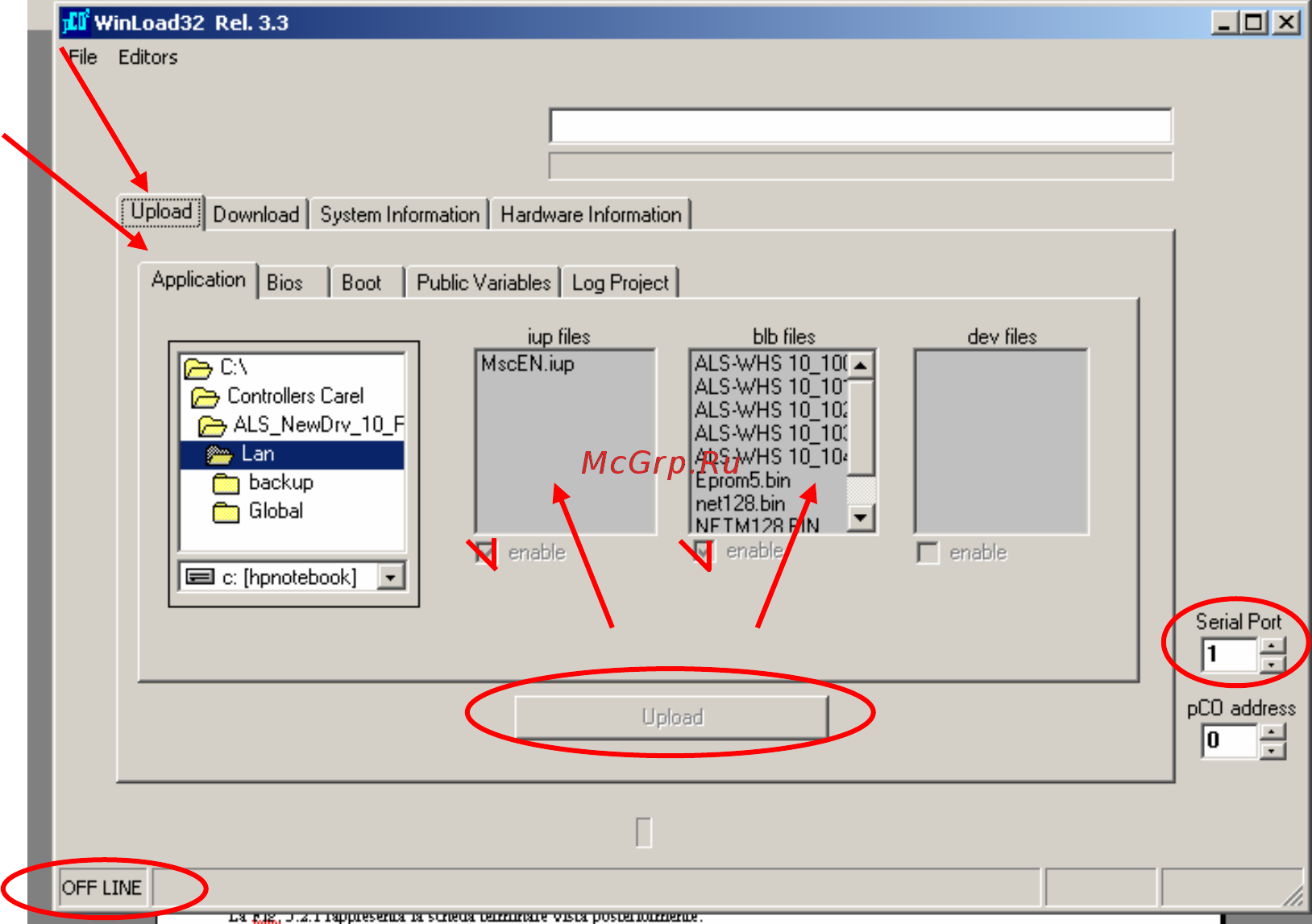Open the Hardware Information tab
This screenshot has width=1312, height=924.
(x=591, y=215)
